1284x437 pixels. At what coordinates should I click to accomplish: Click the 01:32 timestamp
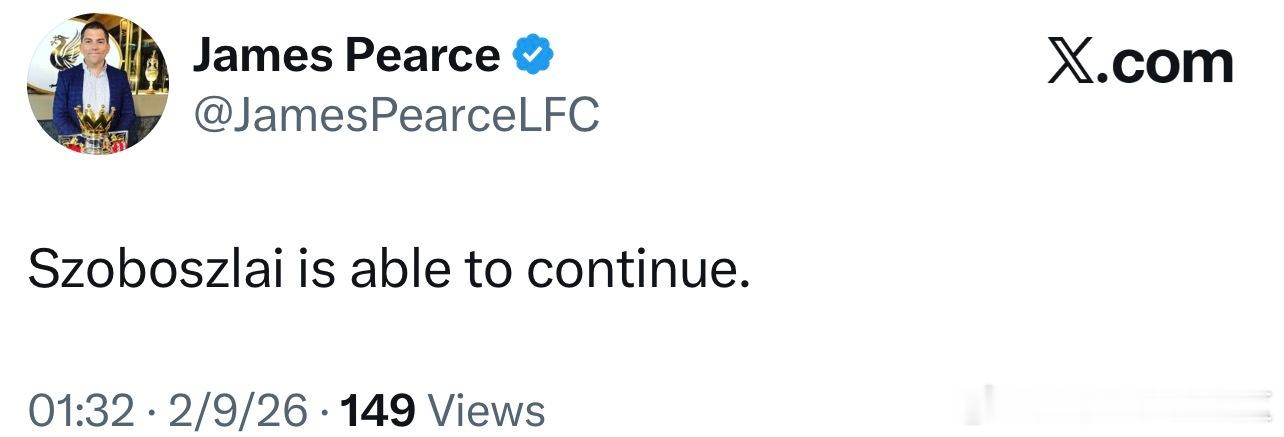click(x=81, y=410)
